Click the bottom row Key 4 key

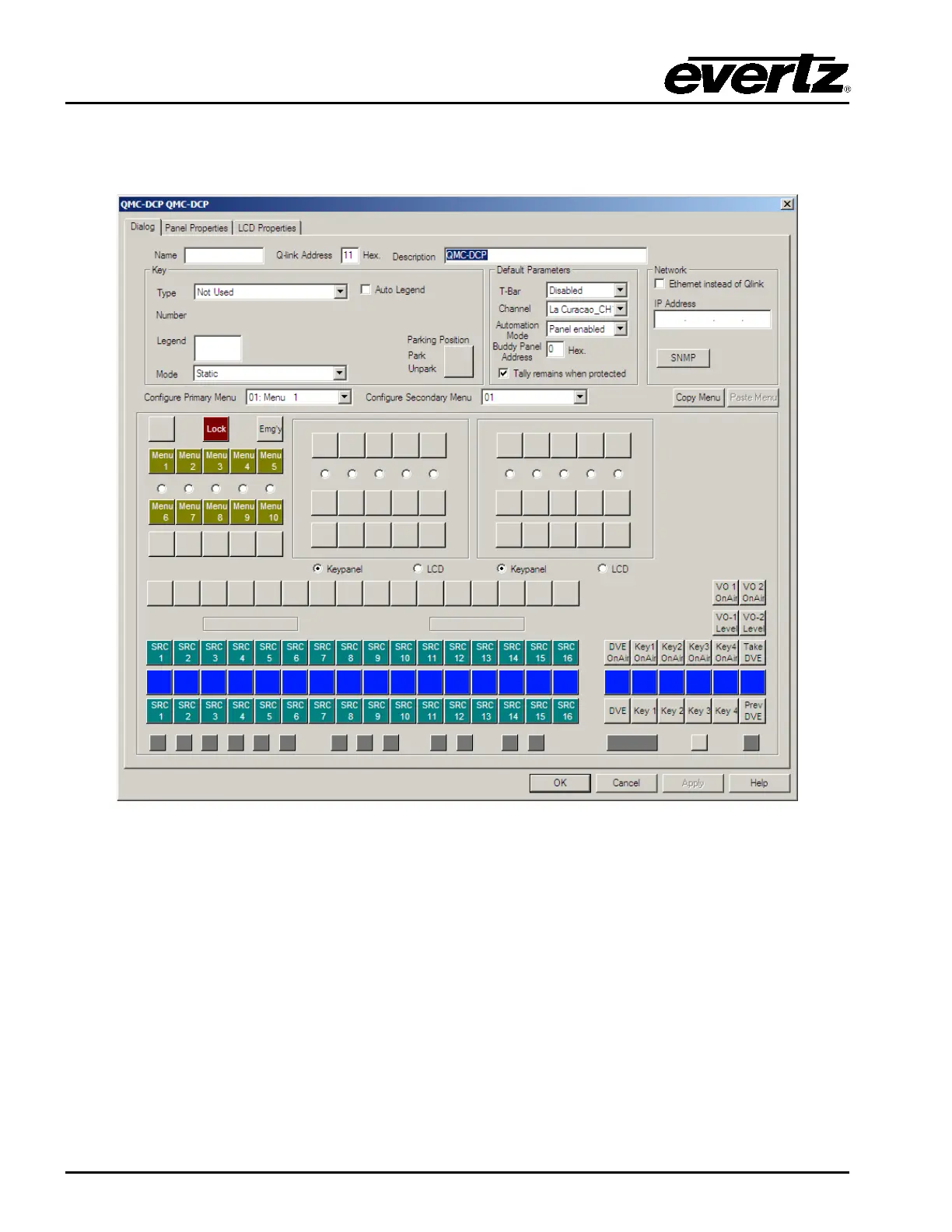point(726,711)
